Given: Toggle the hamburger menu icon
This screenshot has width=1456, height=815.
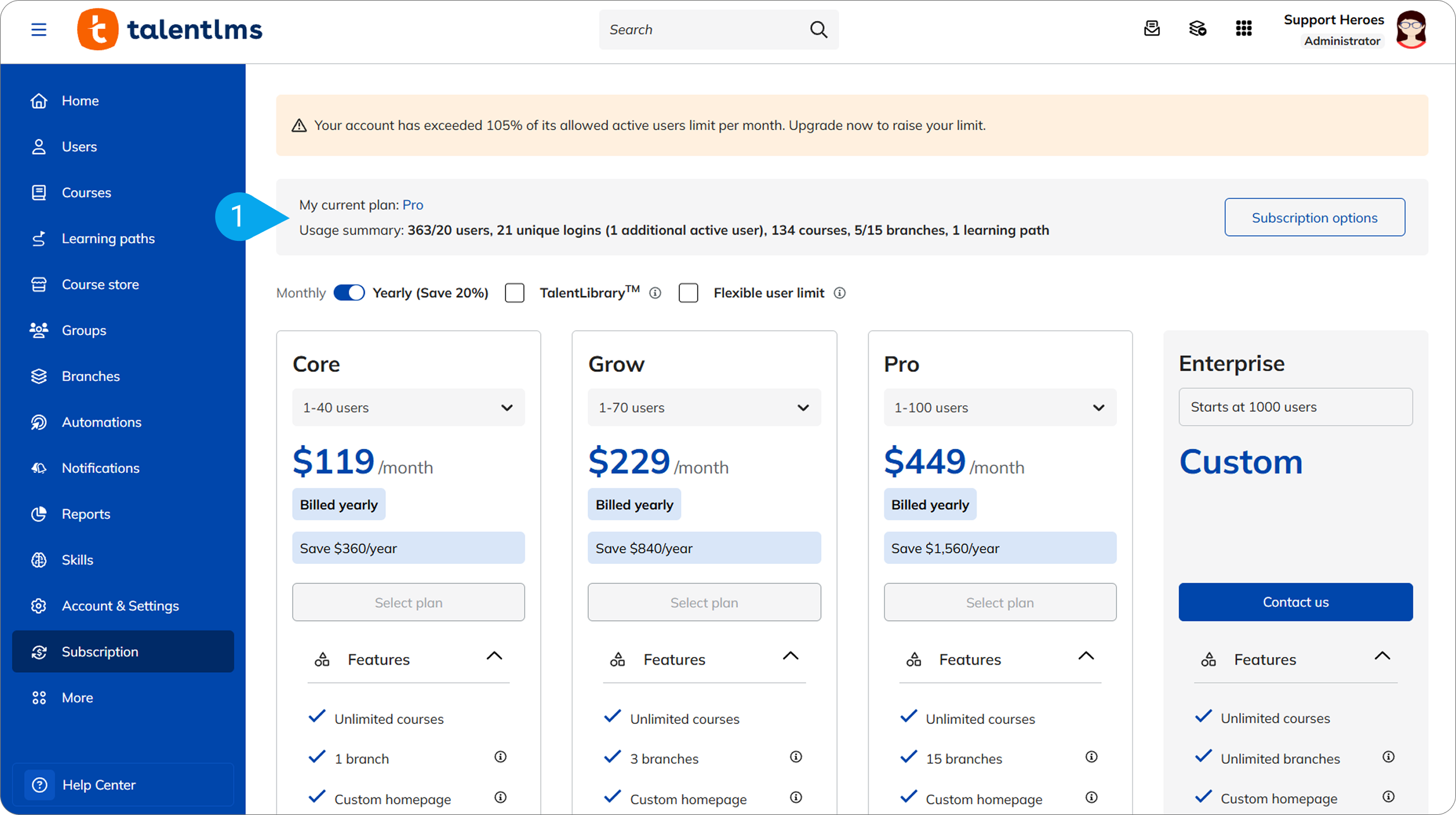Looking at the screenshot, I should pos(39,30).
